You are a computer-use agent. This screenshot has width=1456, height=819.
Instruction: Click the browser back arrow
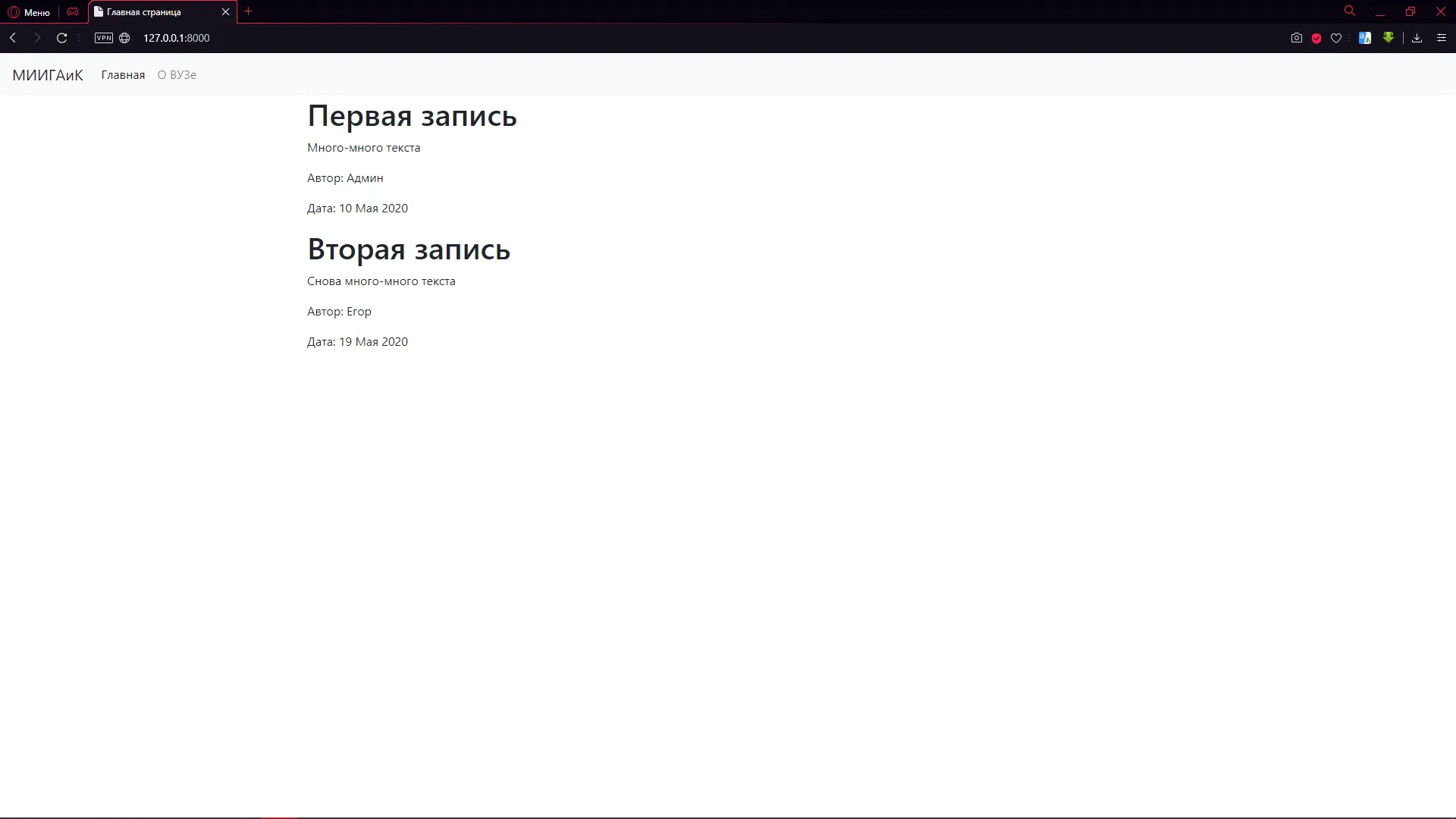pos(13,38)
